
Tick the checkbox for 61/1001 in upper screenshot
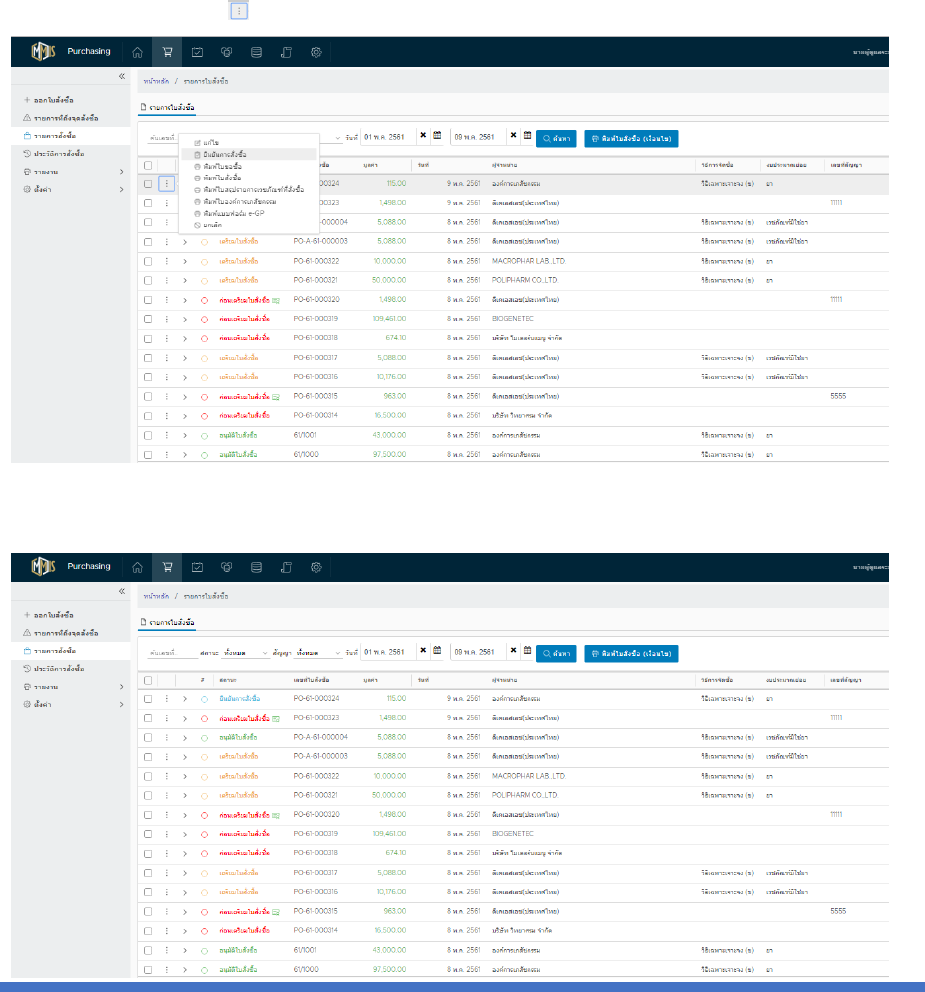pos(148,435)
